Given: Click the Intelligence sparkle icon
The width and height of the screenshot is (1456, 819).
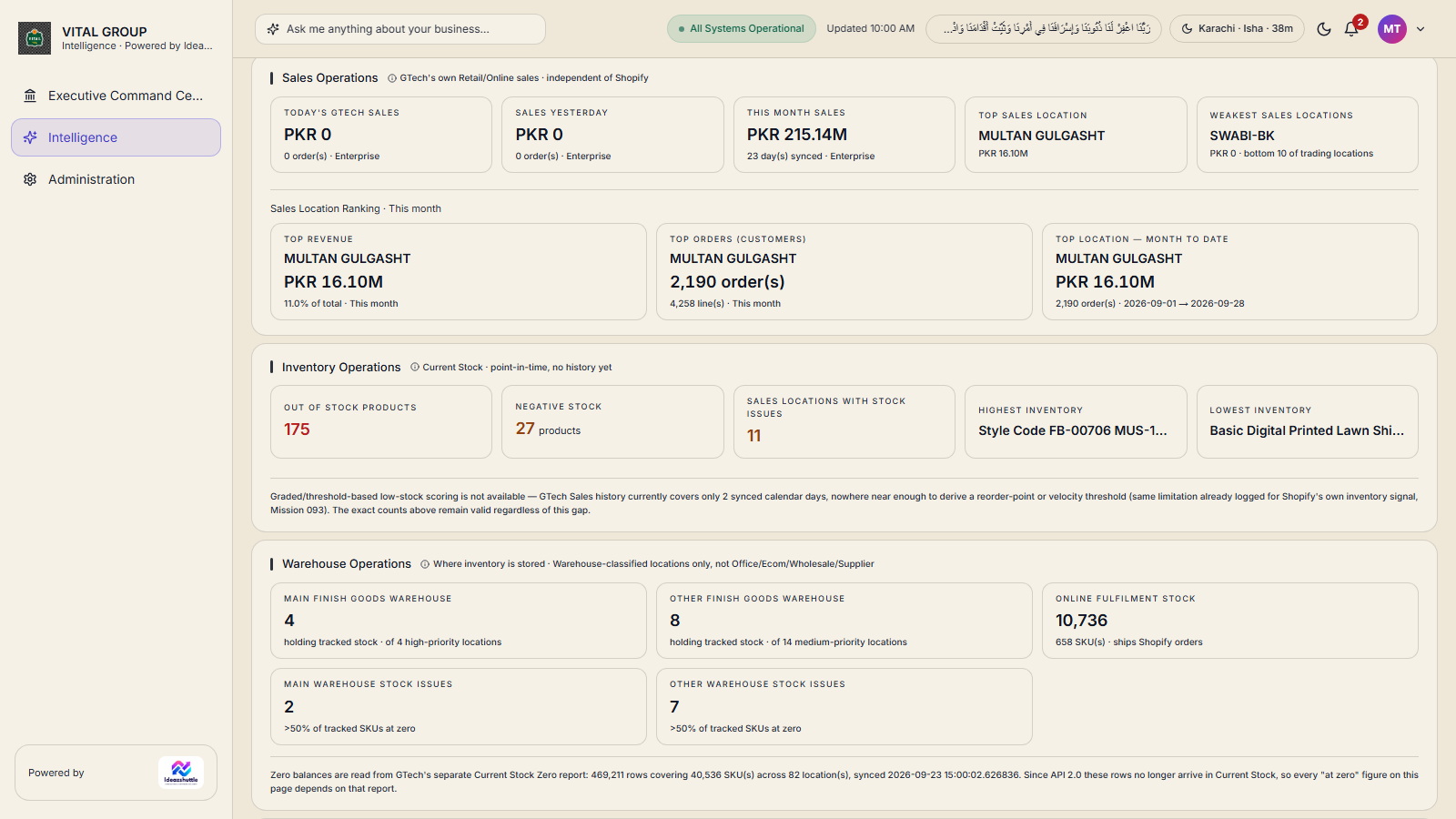Looking at the screenshot, I should pos(30,137).
